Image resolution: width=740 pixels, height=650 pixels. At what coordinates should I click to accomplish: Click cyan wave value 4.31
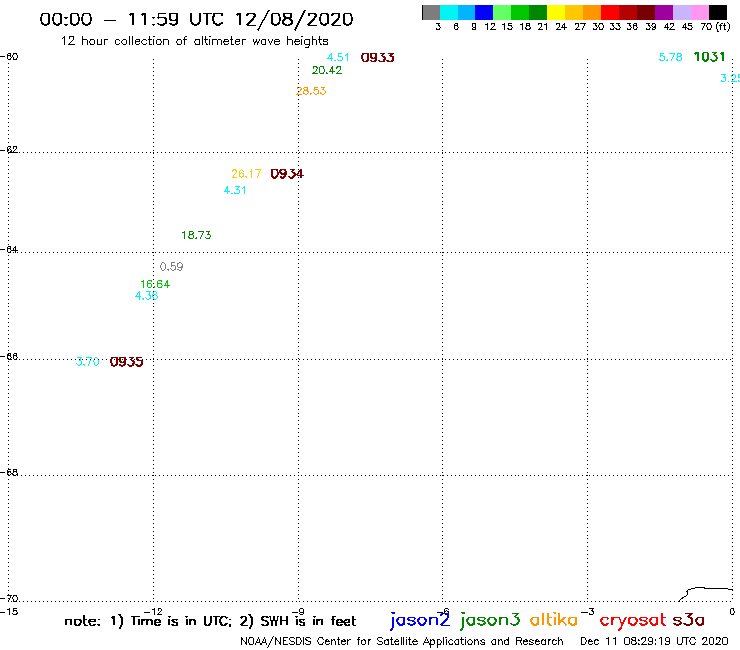pos(235,190)
